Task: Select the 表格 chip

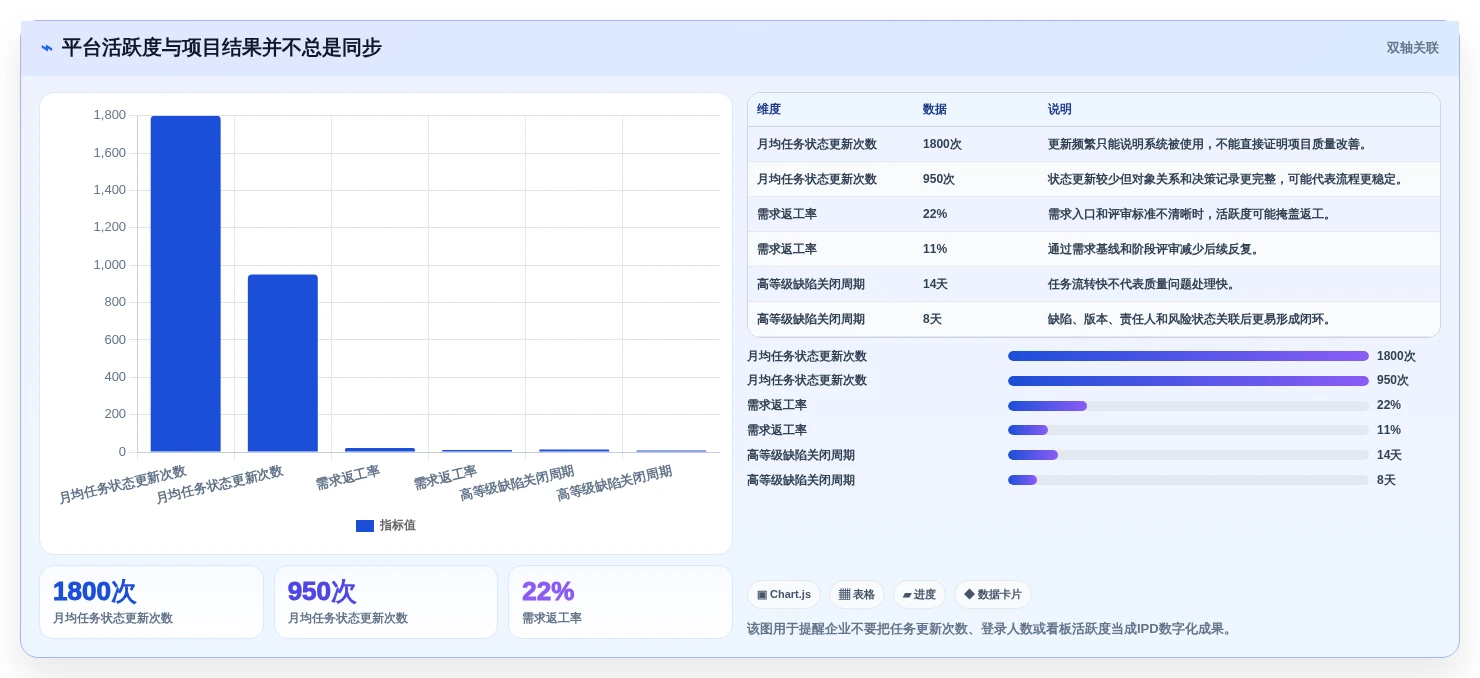Action: pyautogui.click(x=856, y=595)
